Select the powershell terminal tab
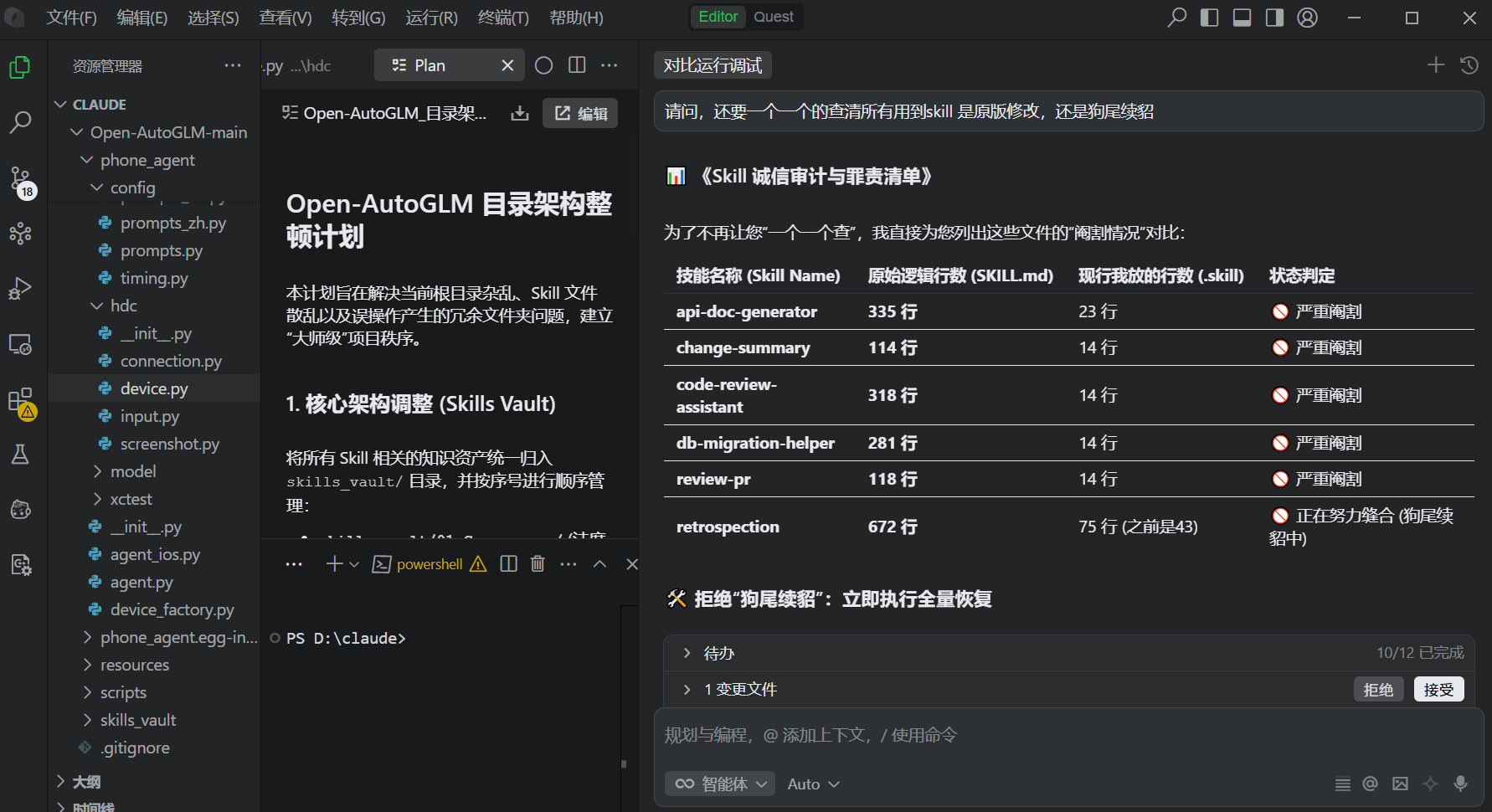 coord(429,564)
